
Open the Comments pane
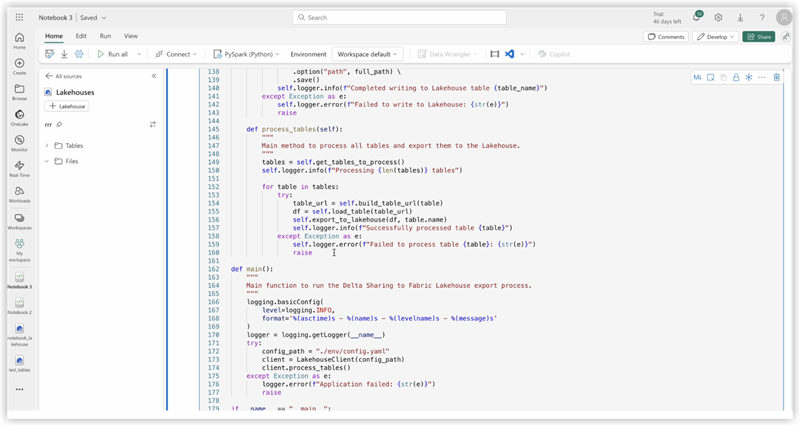point(666,37)
